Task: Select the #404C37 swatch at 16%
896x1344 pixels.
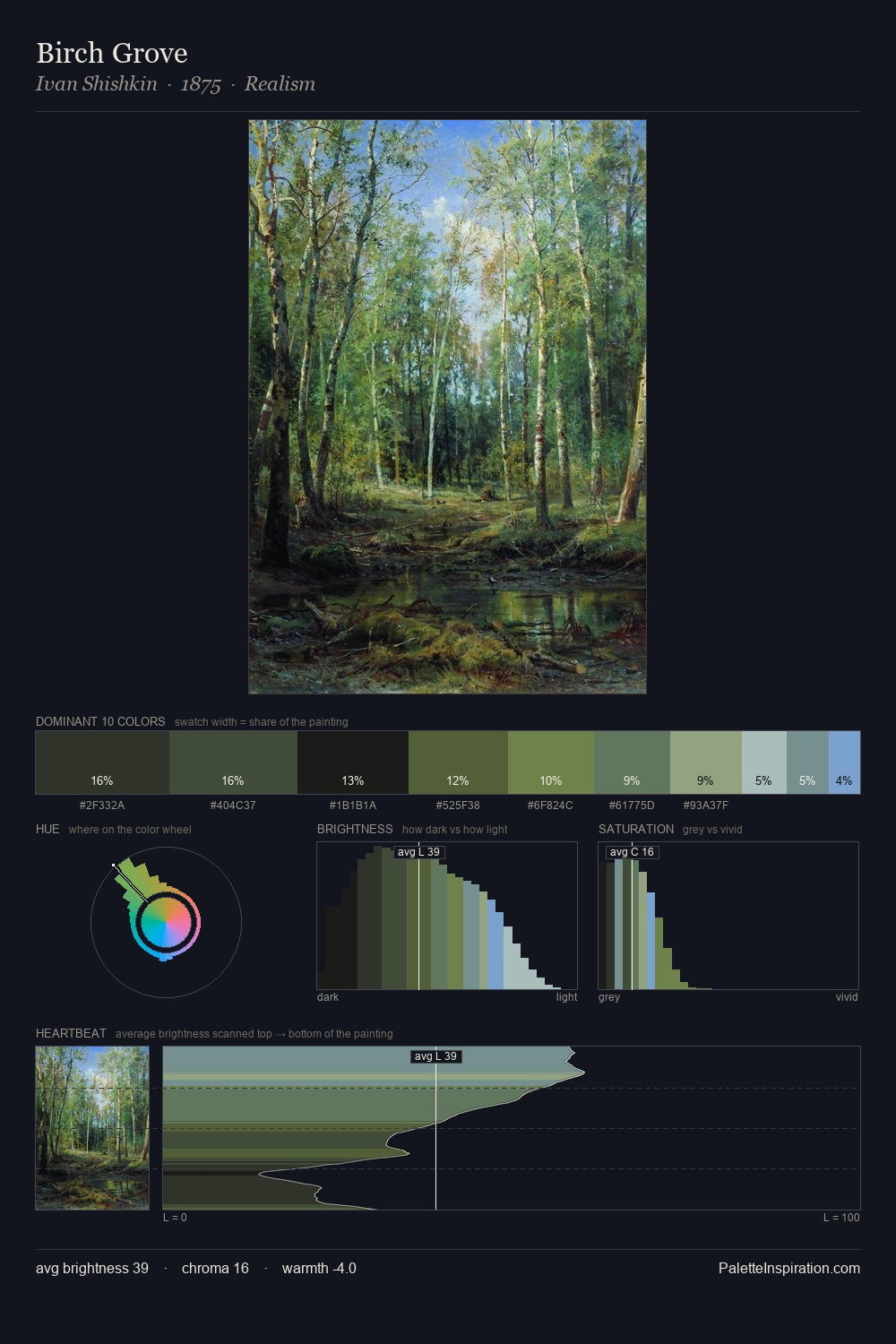Action: [233, 762]
